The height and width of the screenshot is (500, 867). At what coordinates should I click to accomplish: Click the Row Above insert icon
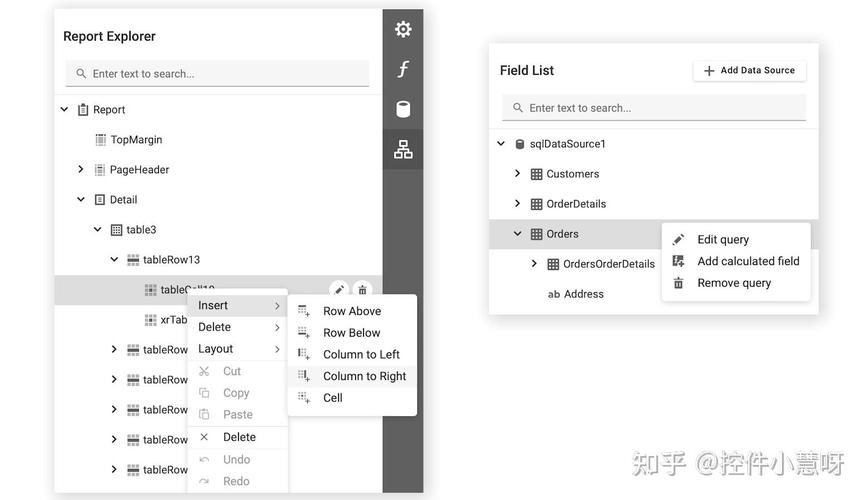(304, 311)
